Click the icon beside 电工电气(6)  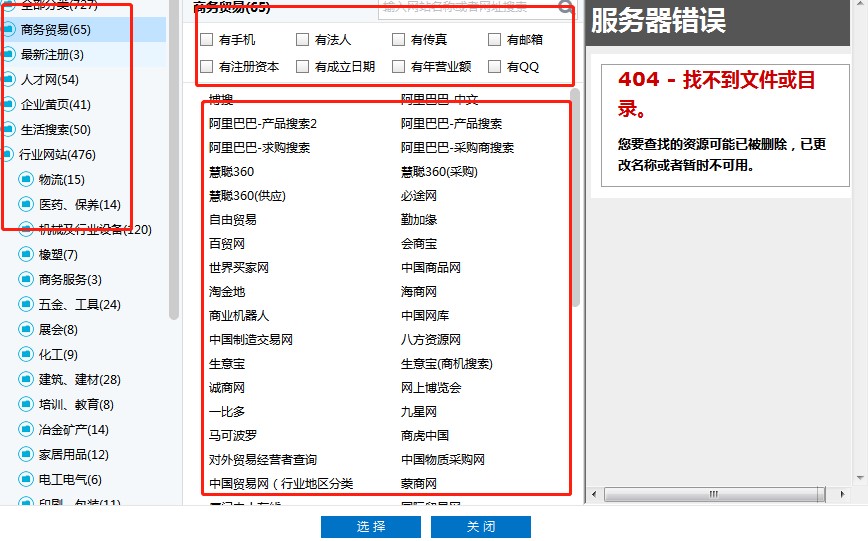[x=26, y=479]
